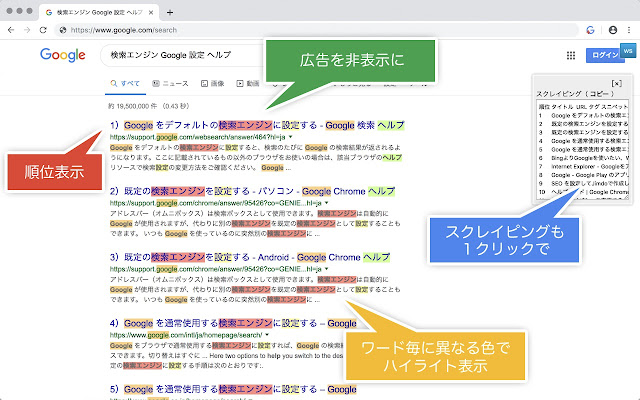Screen dimensions: 640x400
Task: Focus the Google search box
Action: (x=184, y=55)
